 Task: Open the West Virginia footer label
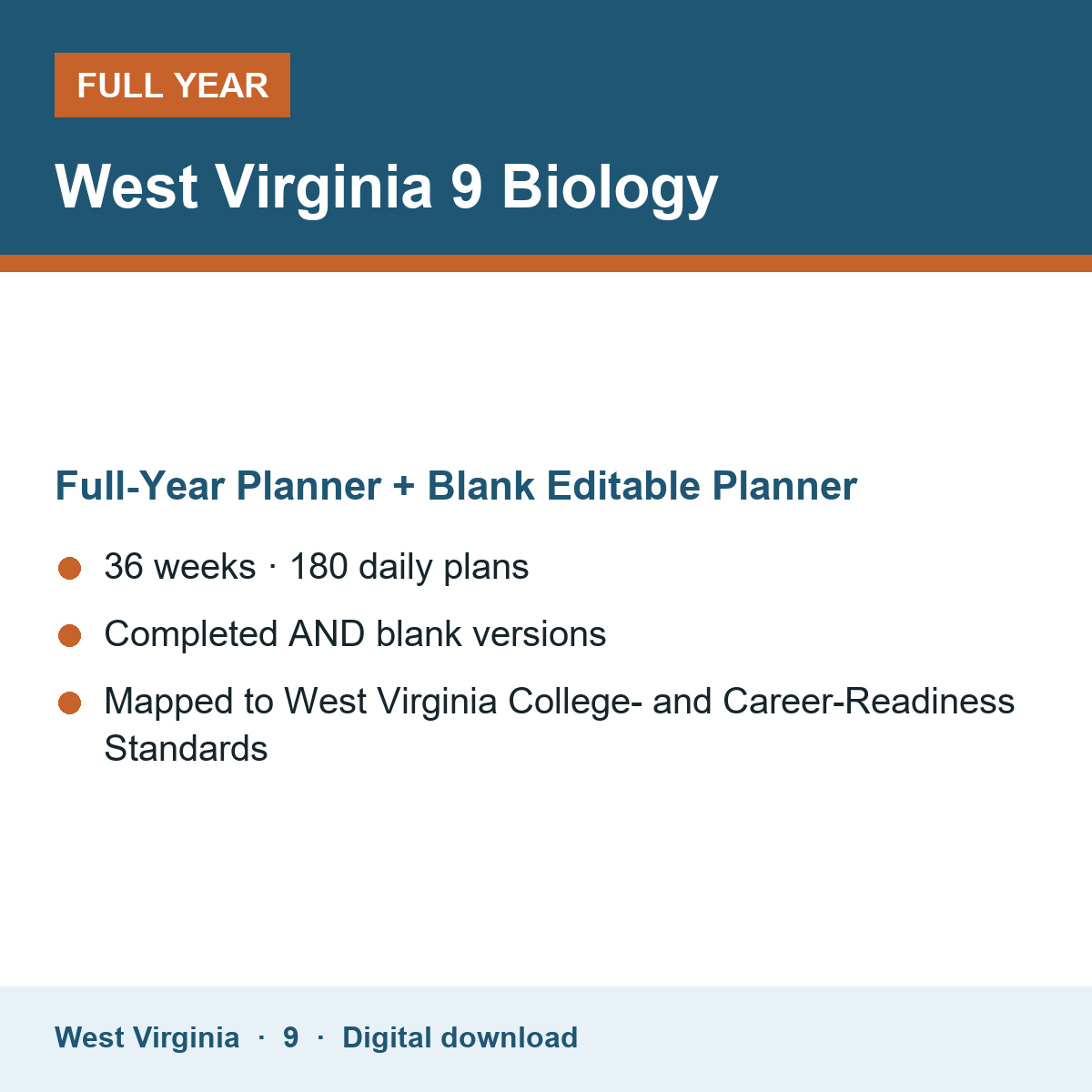(x=147, y=1037)
